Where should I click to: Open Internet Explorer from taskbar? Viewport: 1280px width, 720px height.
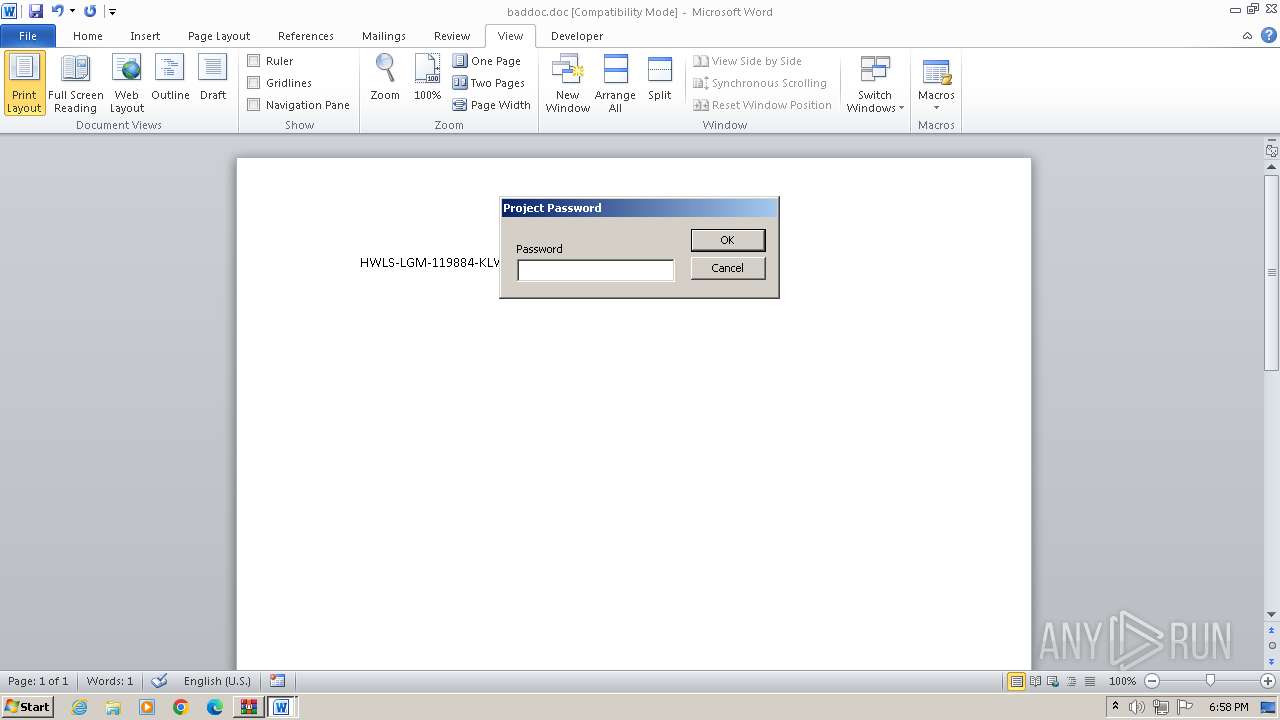pos(79,707)
